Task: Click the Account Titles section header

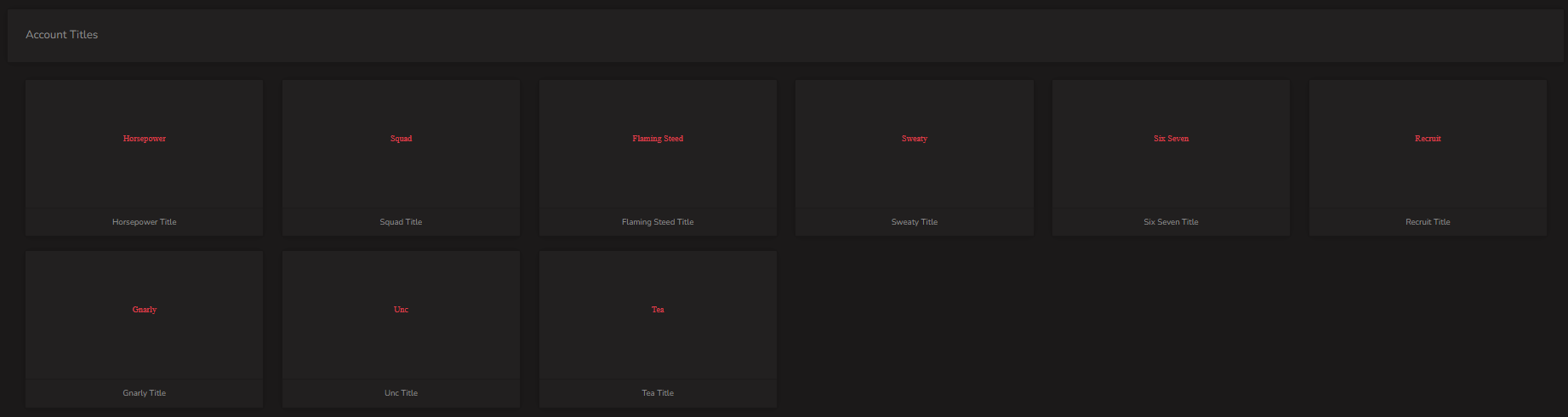Action: (x=62, y=35)
